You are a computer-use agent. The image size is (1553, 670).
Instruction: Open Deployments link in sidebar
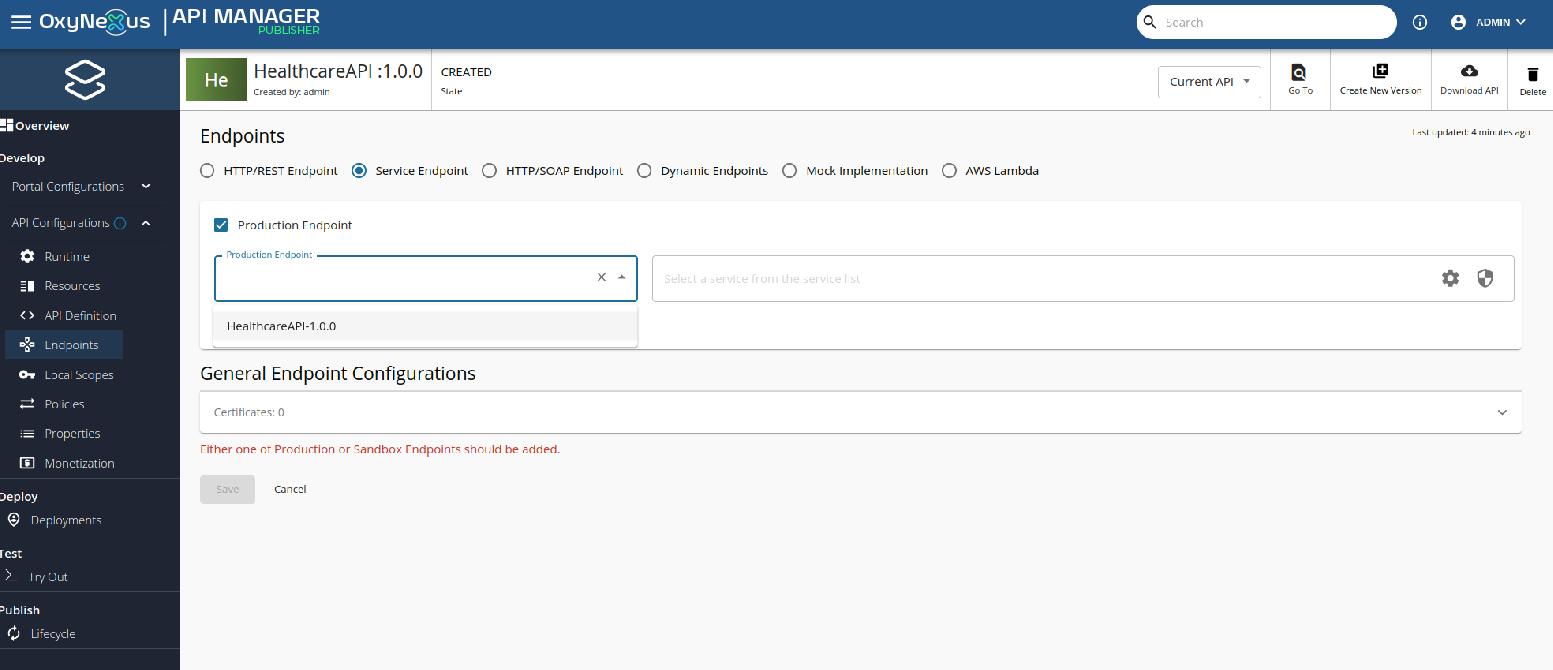pyautogui.click(x=66, y=520)
